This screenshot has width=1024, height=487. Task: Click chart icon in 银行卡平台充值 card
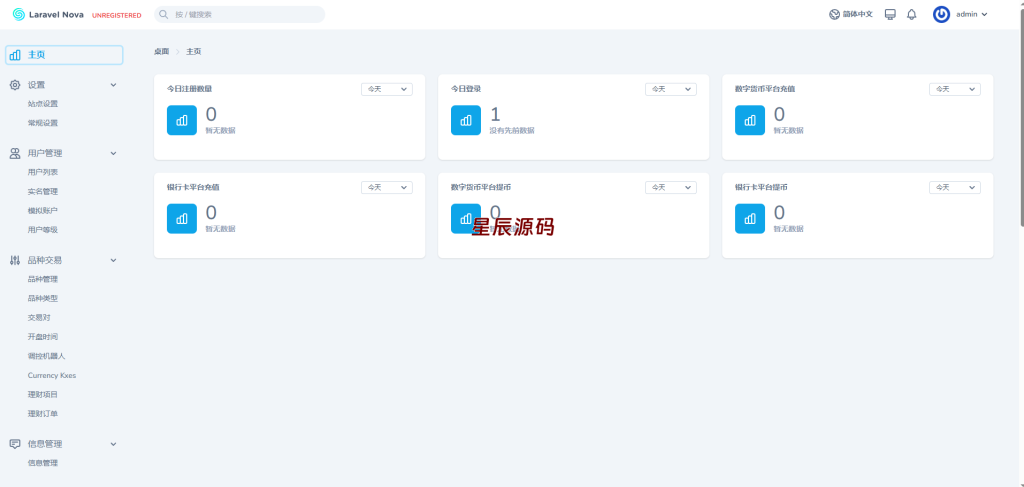[x=182, y=219]
